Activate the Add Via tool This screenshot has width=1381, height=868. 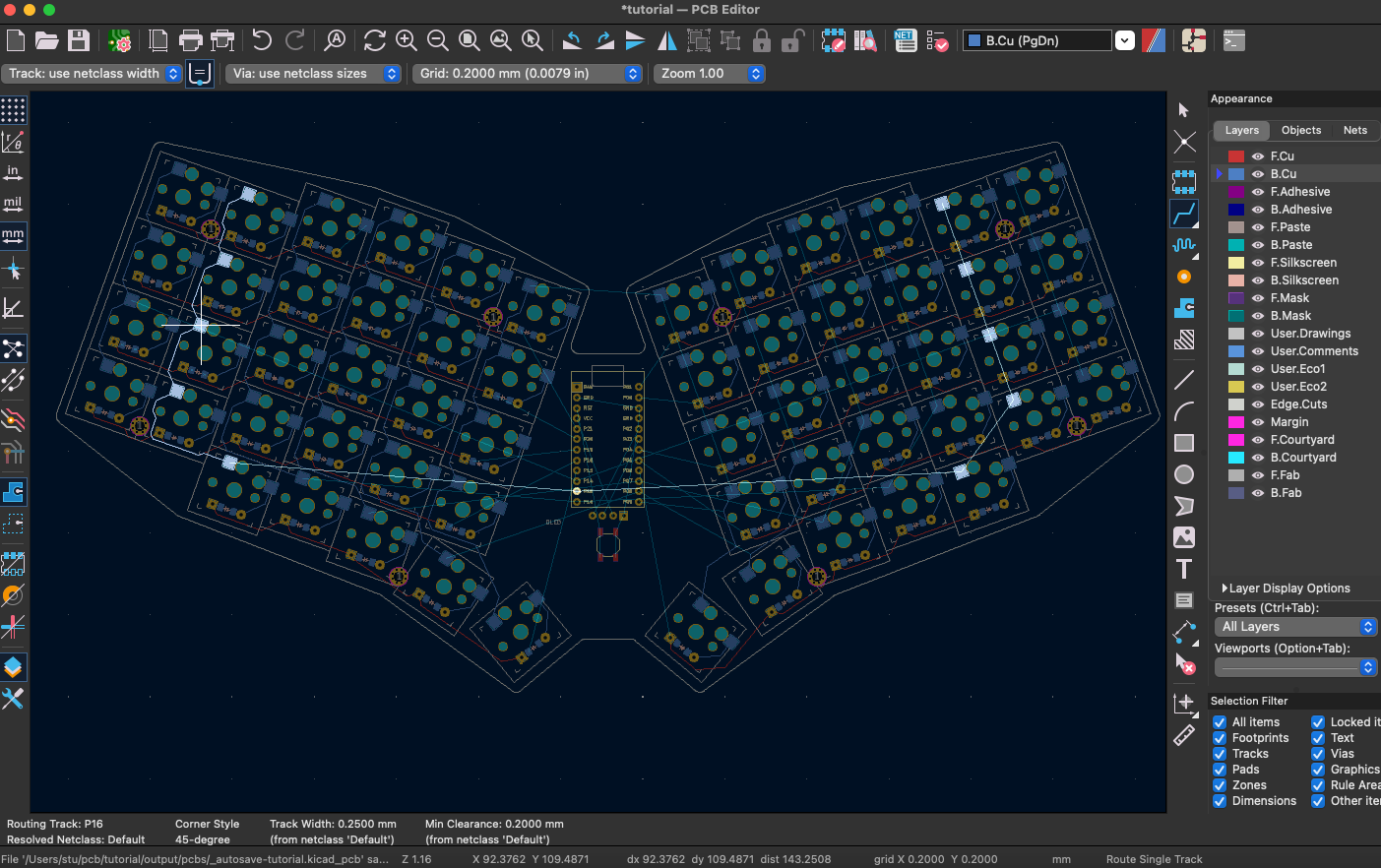point(1184,277)
